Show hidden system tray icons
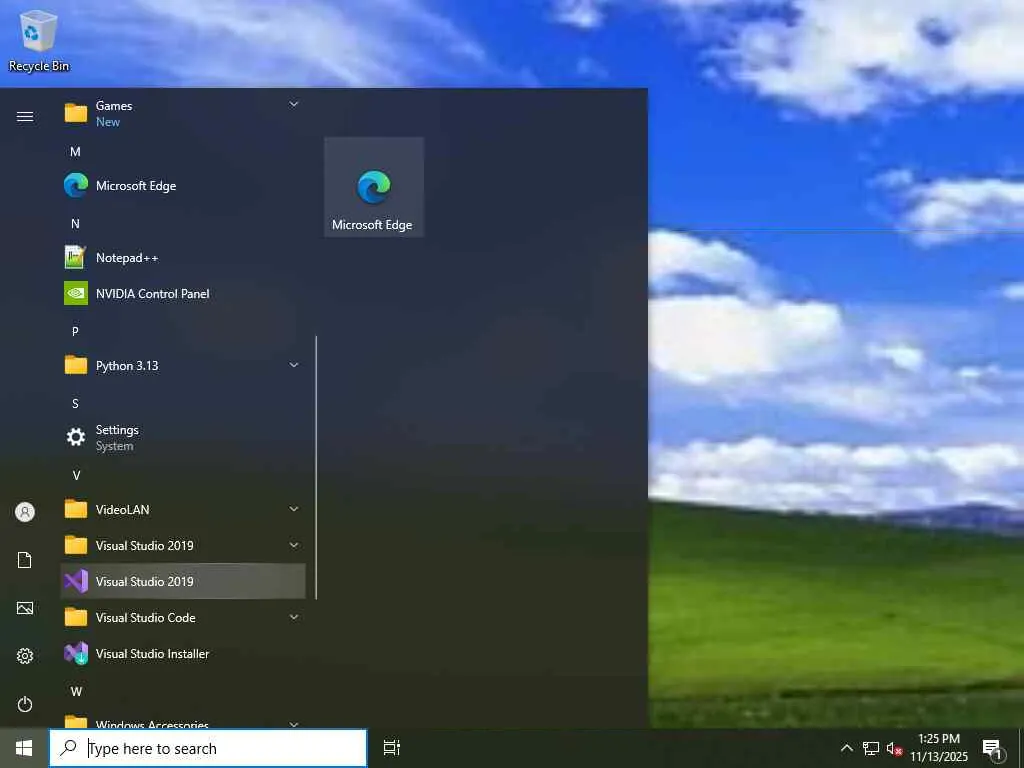The image size is (1024, 768). click(846, 748)
